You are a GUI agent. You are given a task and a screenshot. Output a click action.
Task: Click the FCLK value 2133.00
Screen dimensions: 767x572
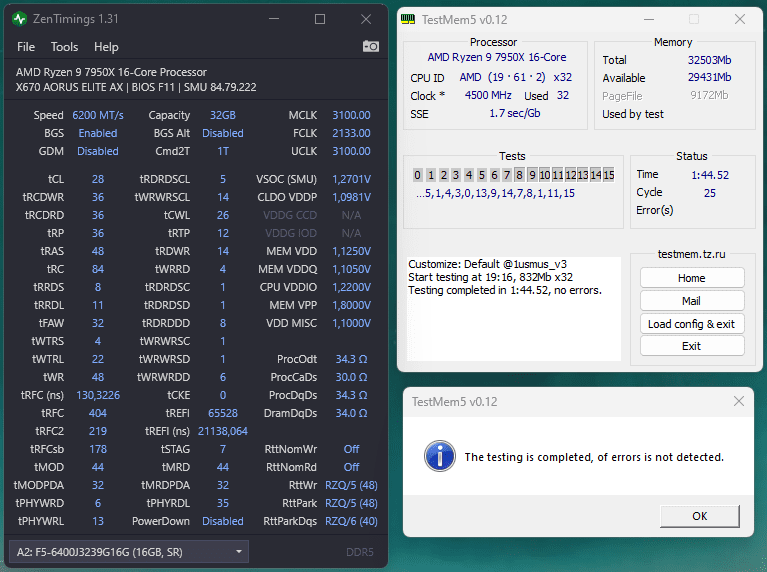(351, 133)
